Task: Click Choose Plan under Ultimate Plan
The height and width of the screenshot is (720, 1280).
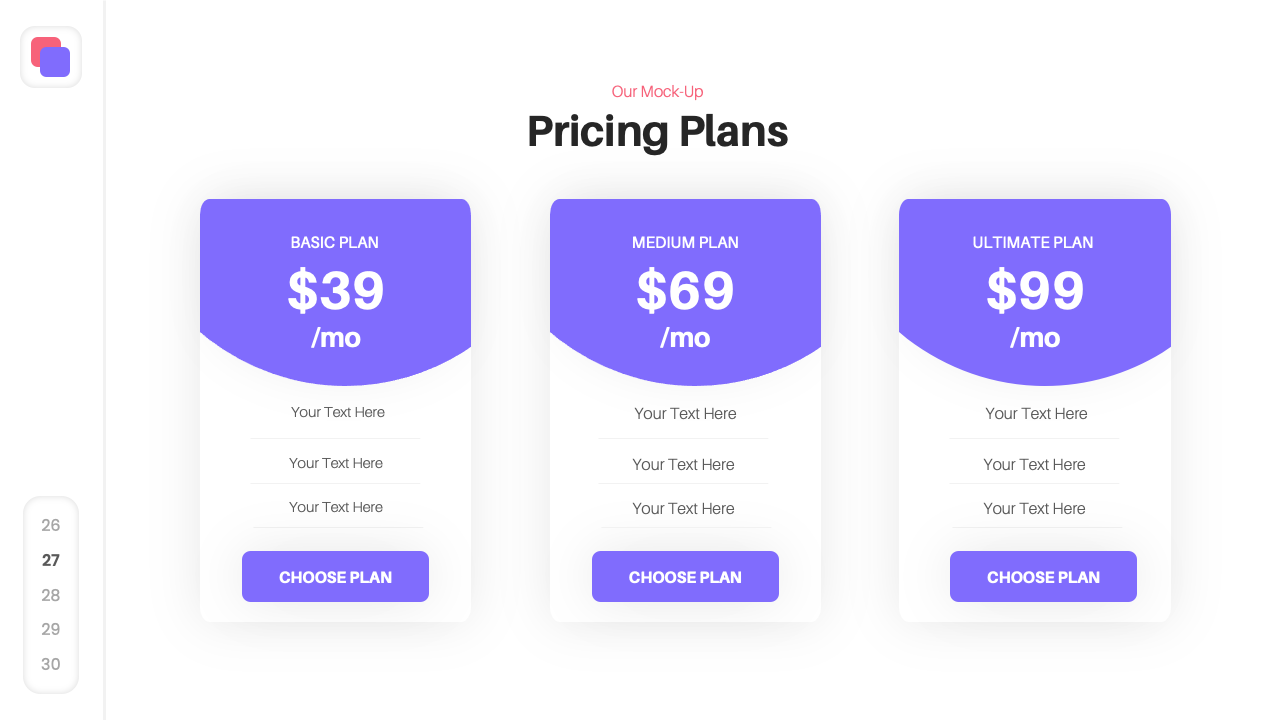Action: (1043, 576)
